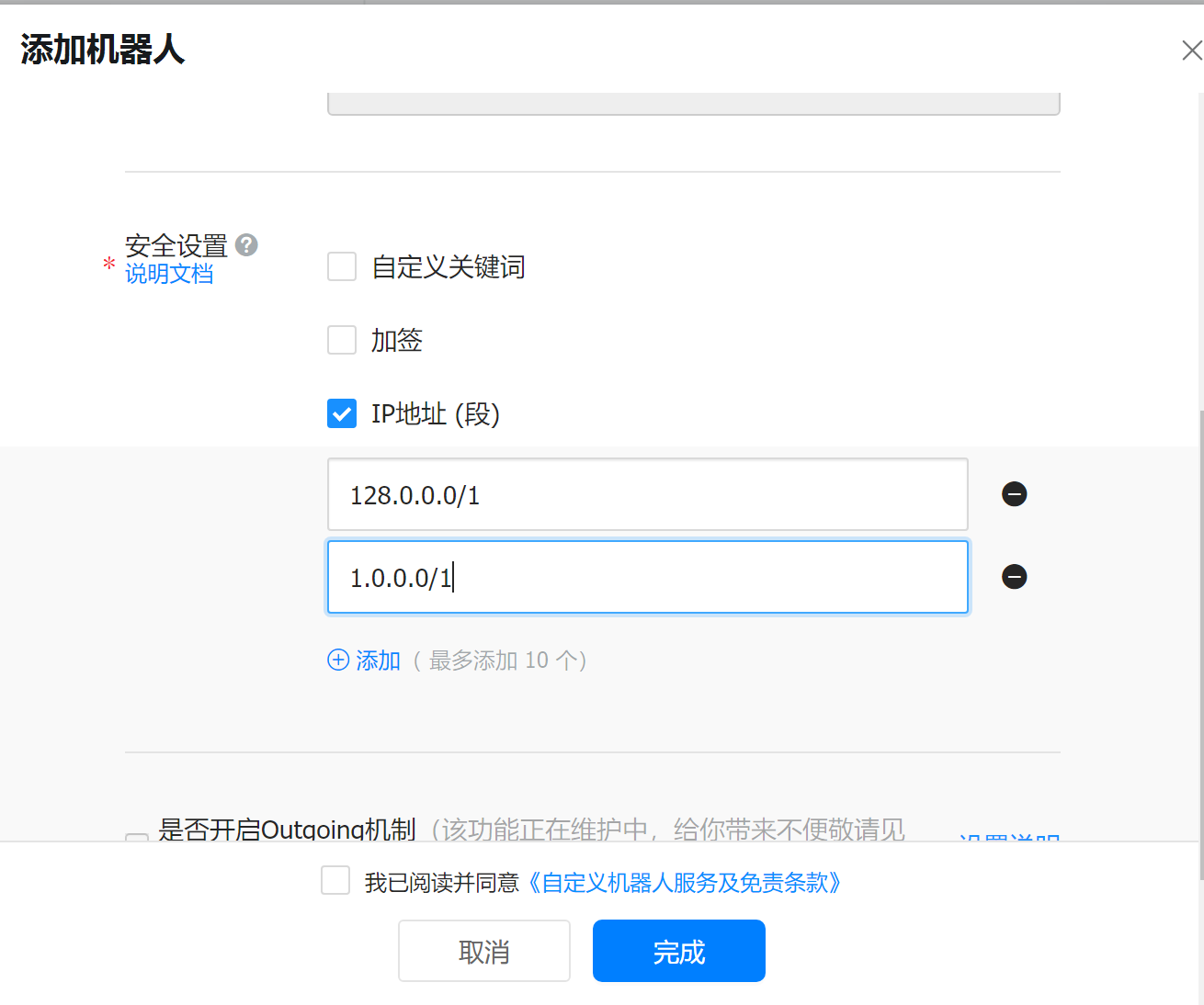The width and height of the screenshot is (1204, 1005).
Task: Agree to the service terms checkbox
Action: click(x=335, y=880)
